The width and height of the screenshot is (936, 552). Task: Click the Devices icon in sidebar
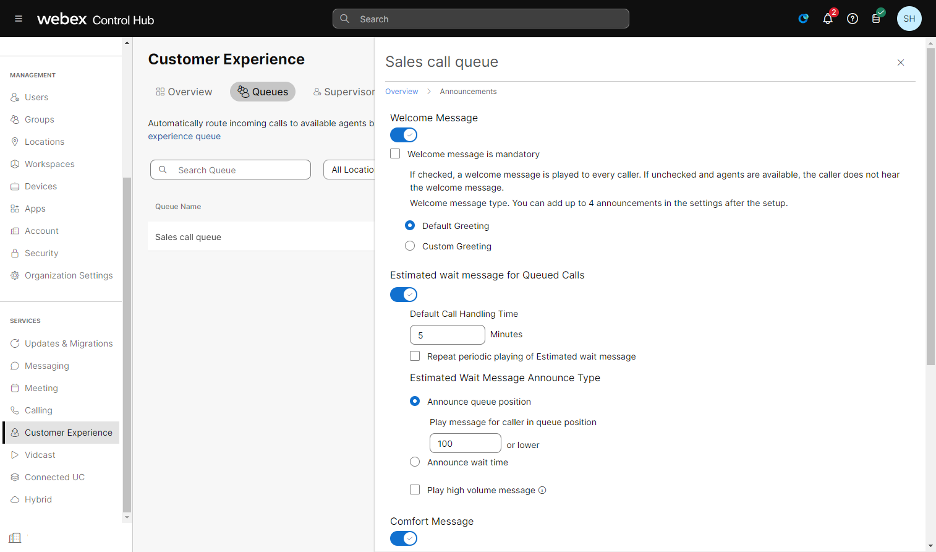tap(15, 186)
